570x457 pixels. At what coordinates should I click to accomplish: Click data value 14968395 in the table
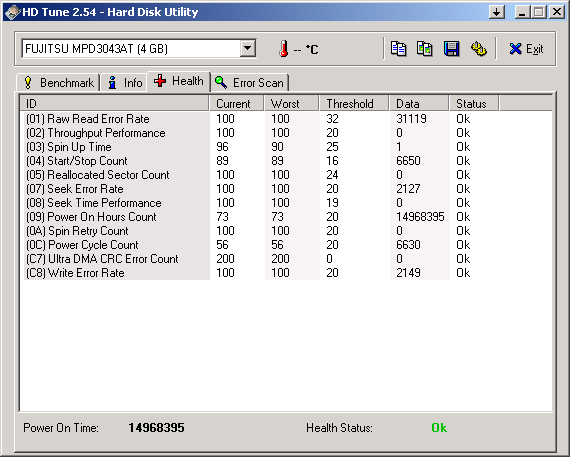pos(420,217)
